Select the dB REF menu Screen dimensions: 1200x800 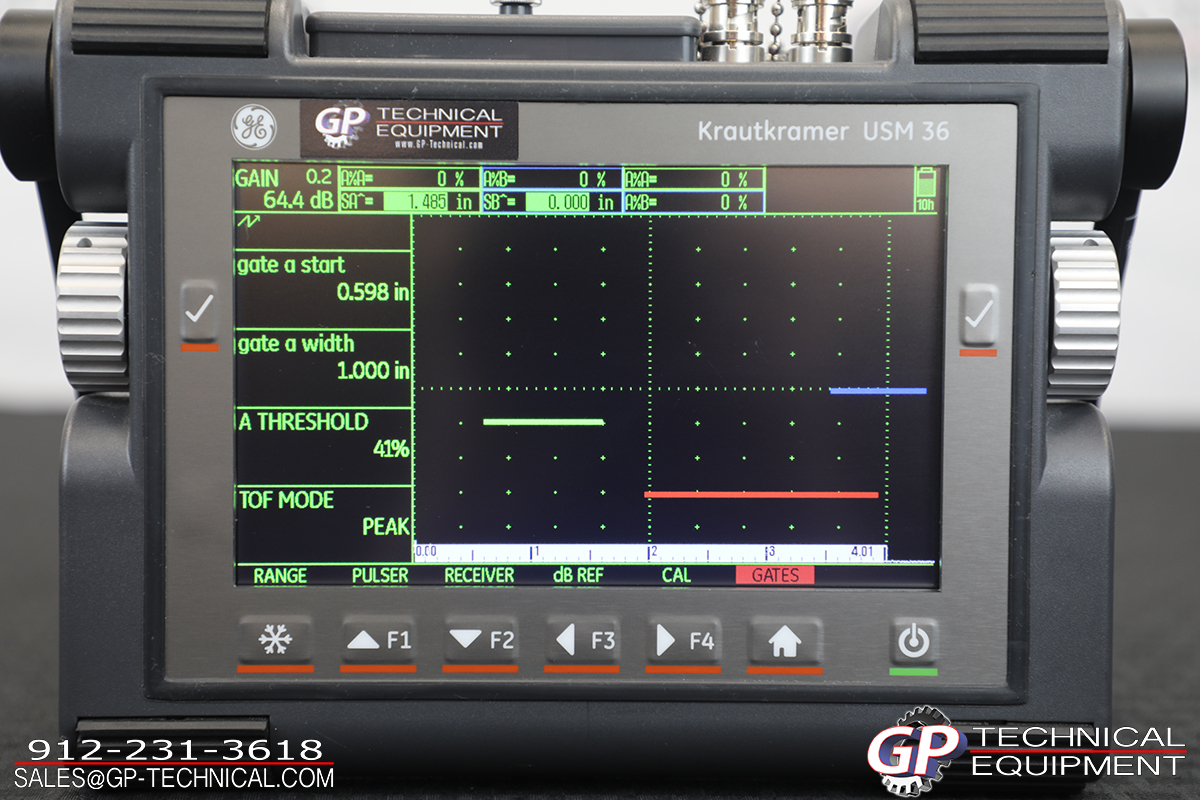coord(578,576)
